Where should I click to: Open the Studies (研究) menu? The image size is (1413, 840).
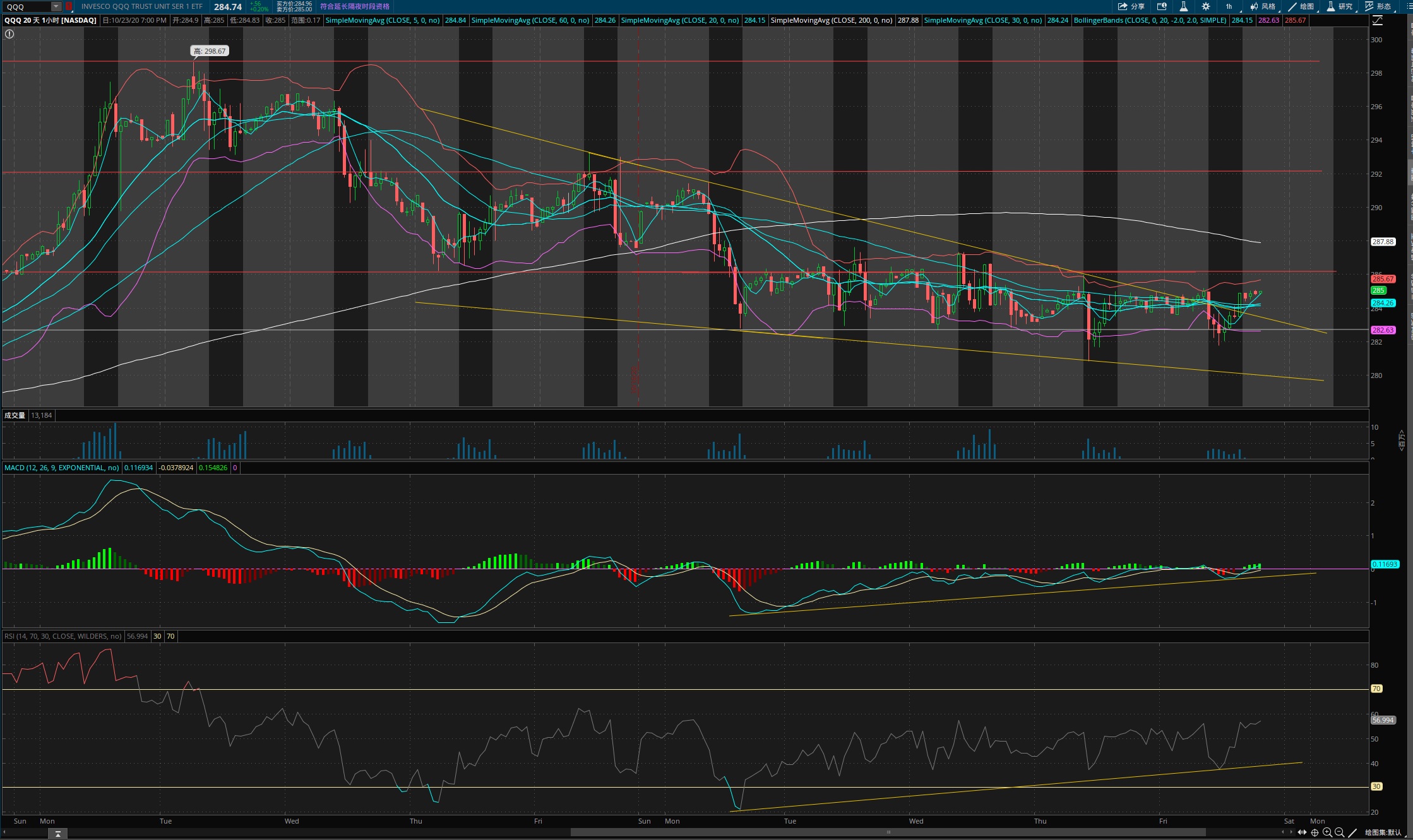[1339, 6]
